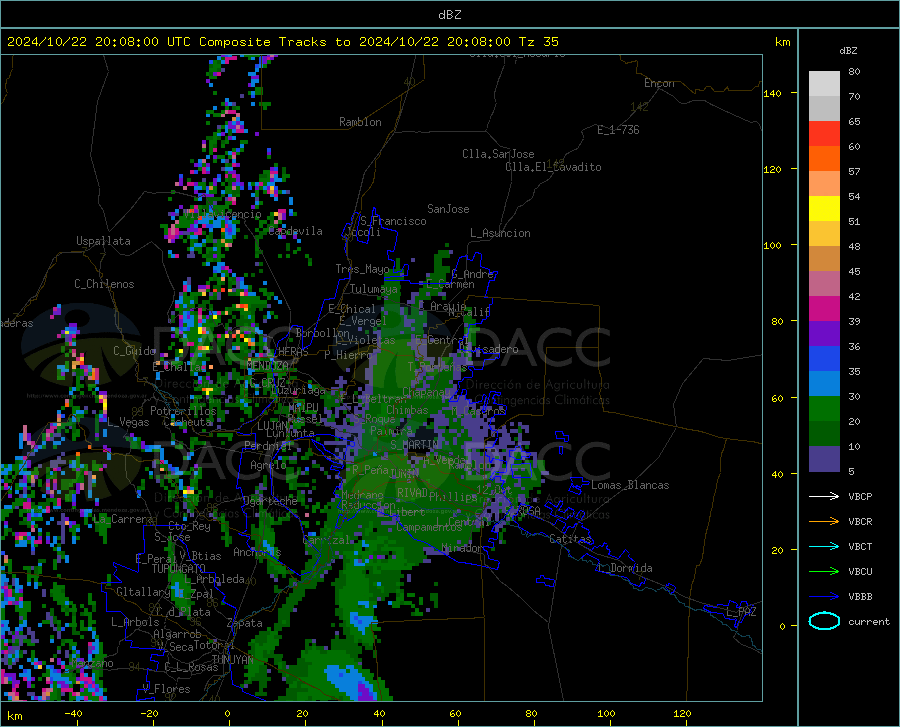This screenshot has height=727, width=900.
Task: Click the V_Flores map label
Action: (x=166, y=689)
